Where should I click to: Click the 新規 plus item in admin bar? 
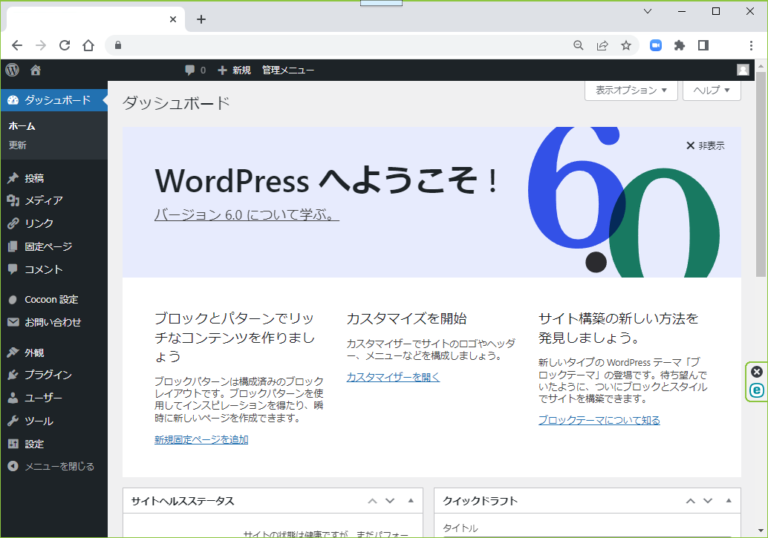click(234, 70)
